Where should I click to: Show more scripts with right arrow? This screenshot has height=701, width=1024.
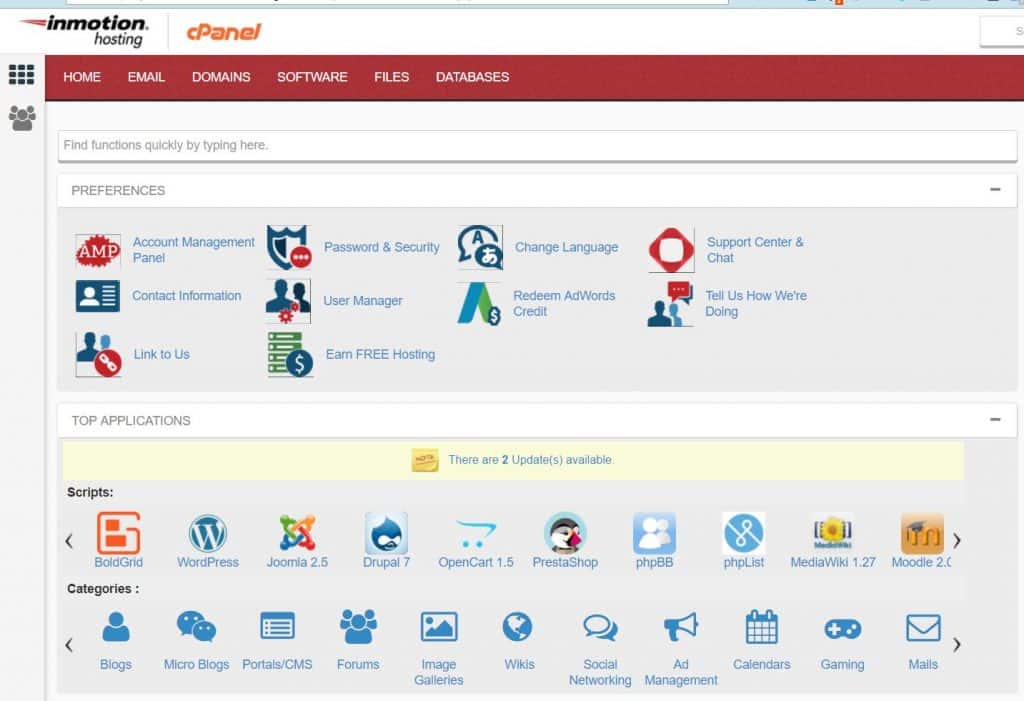point(957,540)
